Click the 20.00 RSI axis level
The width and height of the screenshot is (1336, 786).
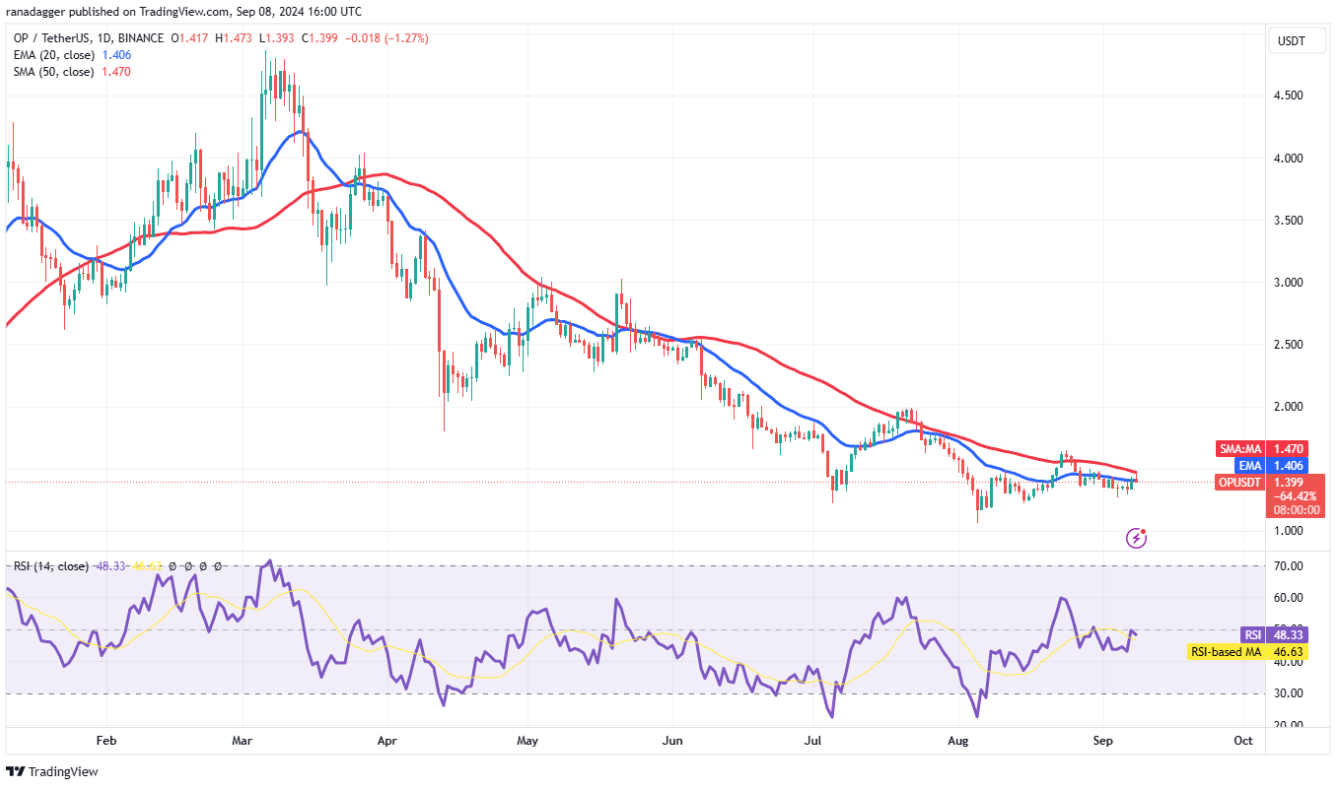pyautogui.click(x=1287, y=726)
